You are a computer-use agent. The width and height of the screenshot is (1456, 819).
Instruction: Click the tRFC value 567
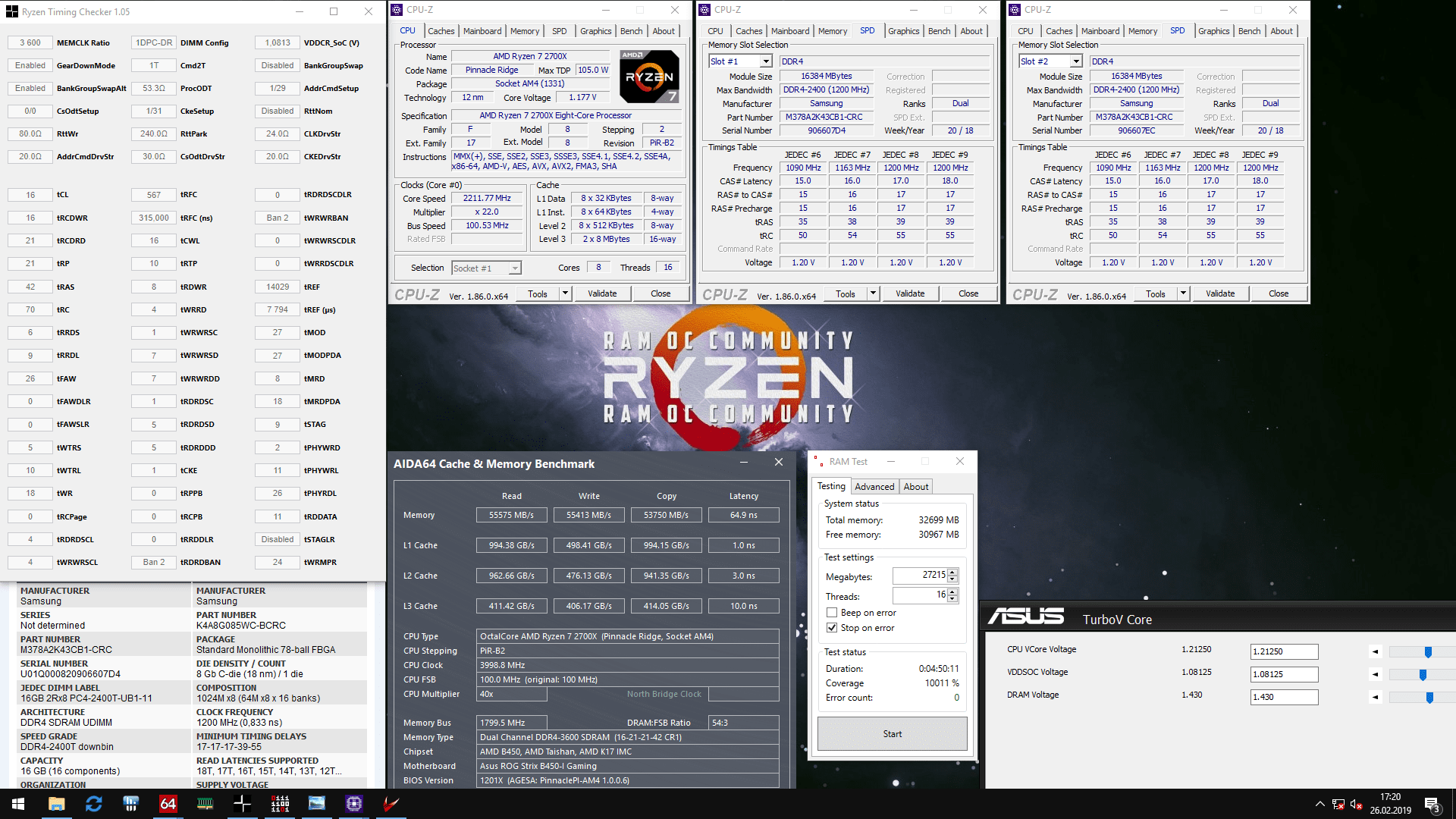coord(154,195)
